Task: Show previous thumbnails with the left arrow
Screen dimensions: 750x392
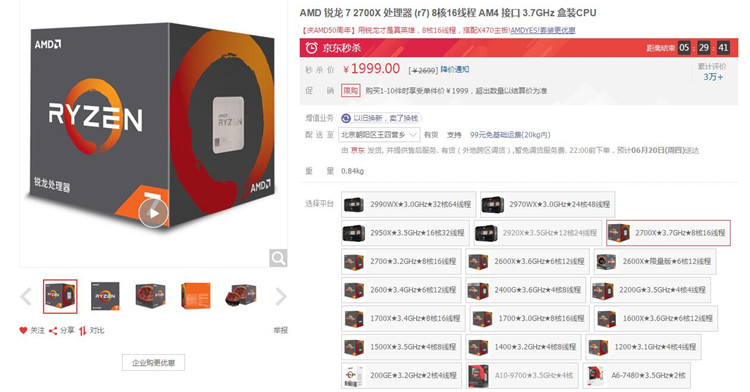Action: pyautogui.click(x=26, y=296)
